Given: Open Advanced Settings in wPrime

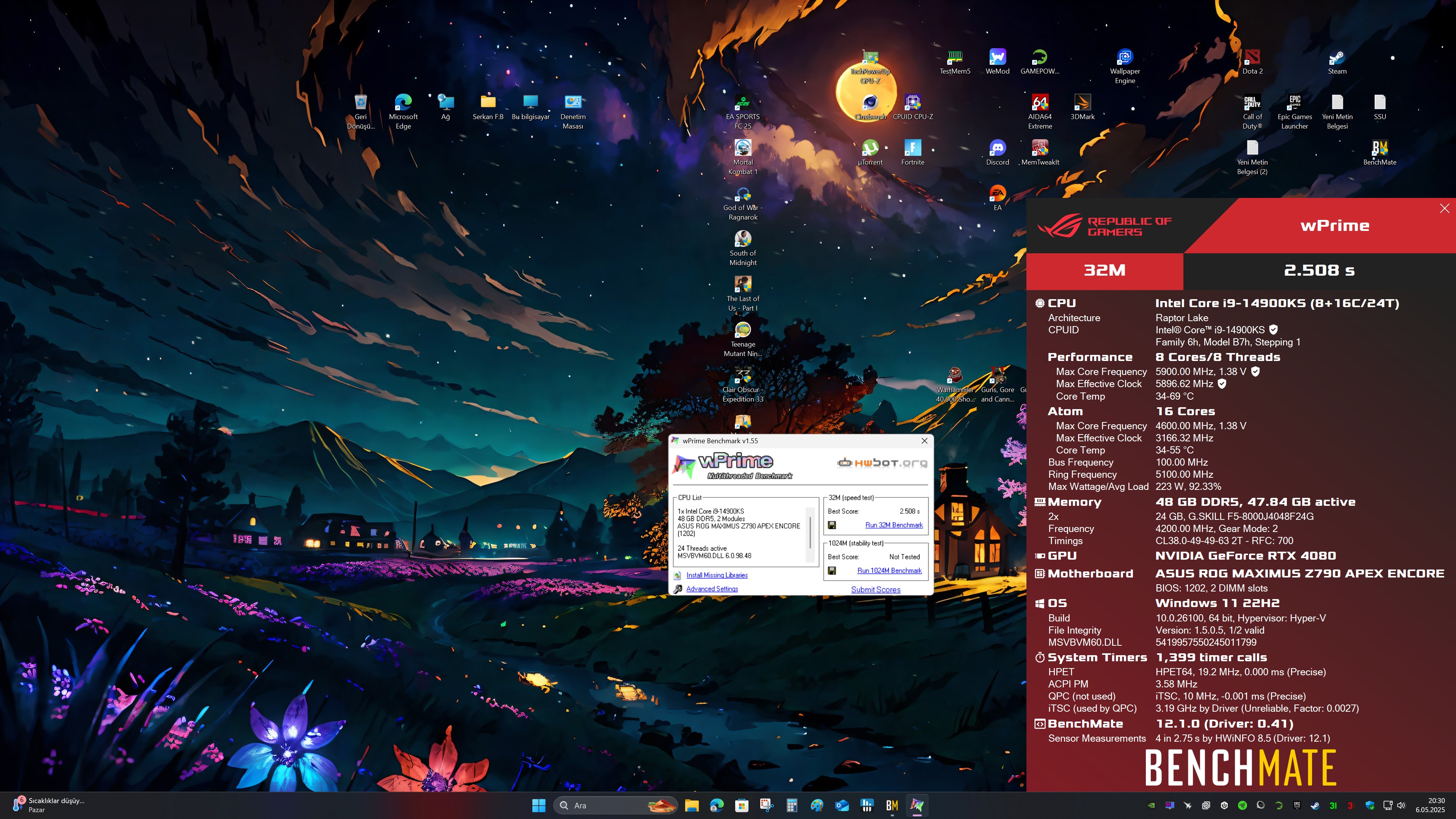Looking at the screenshot, I should coord(712,589).
